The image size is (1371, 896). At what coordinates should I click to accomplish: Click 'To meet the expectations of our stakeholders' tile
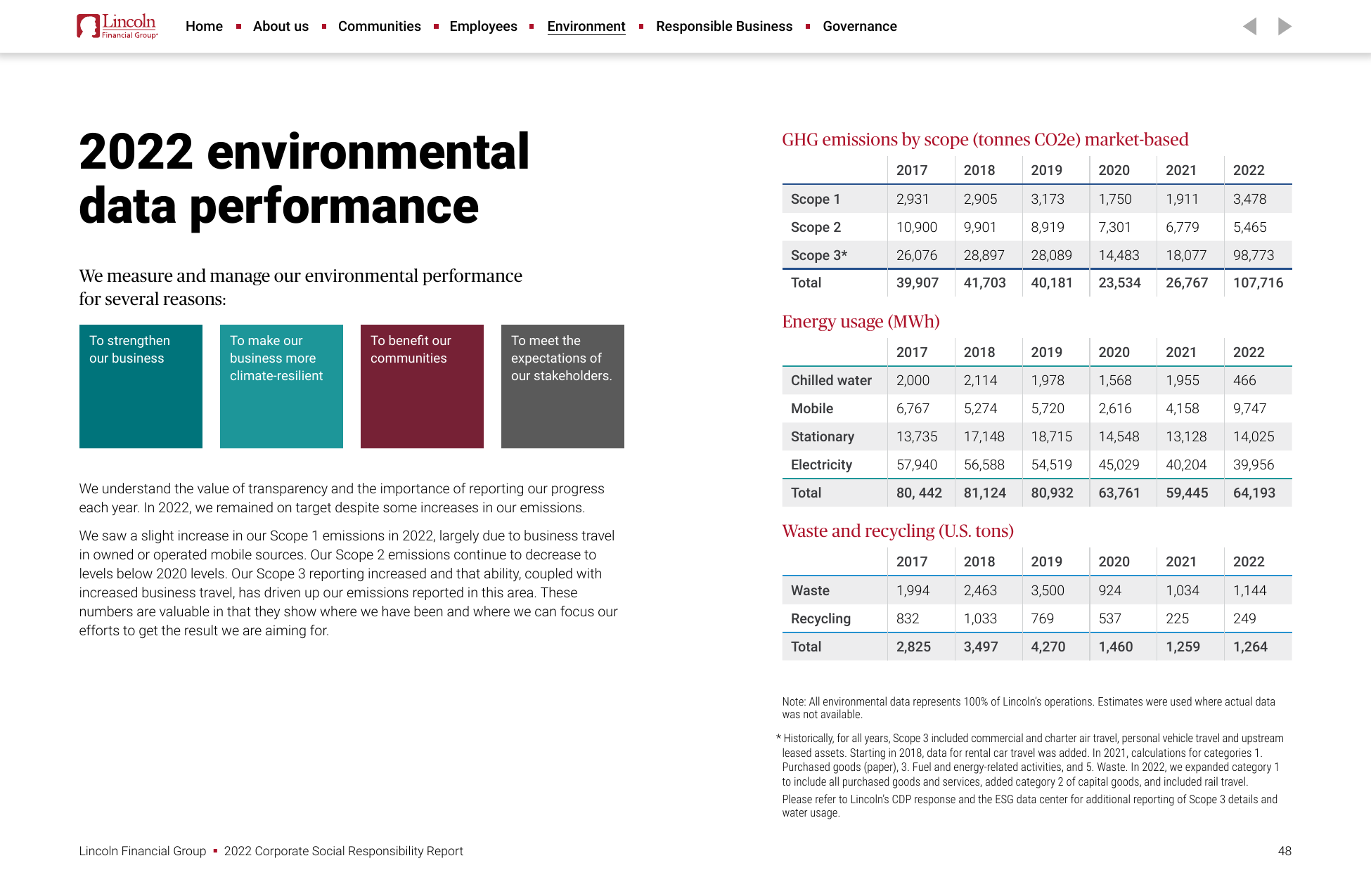(x=562, y=387)
